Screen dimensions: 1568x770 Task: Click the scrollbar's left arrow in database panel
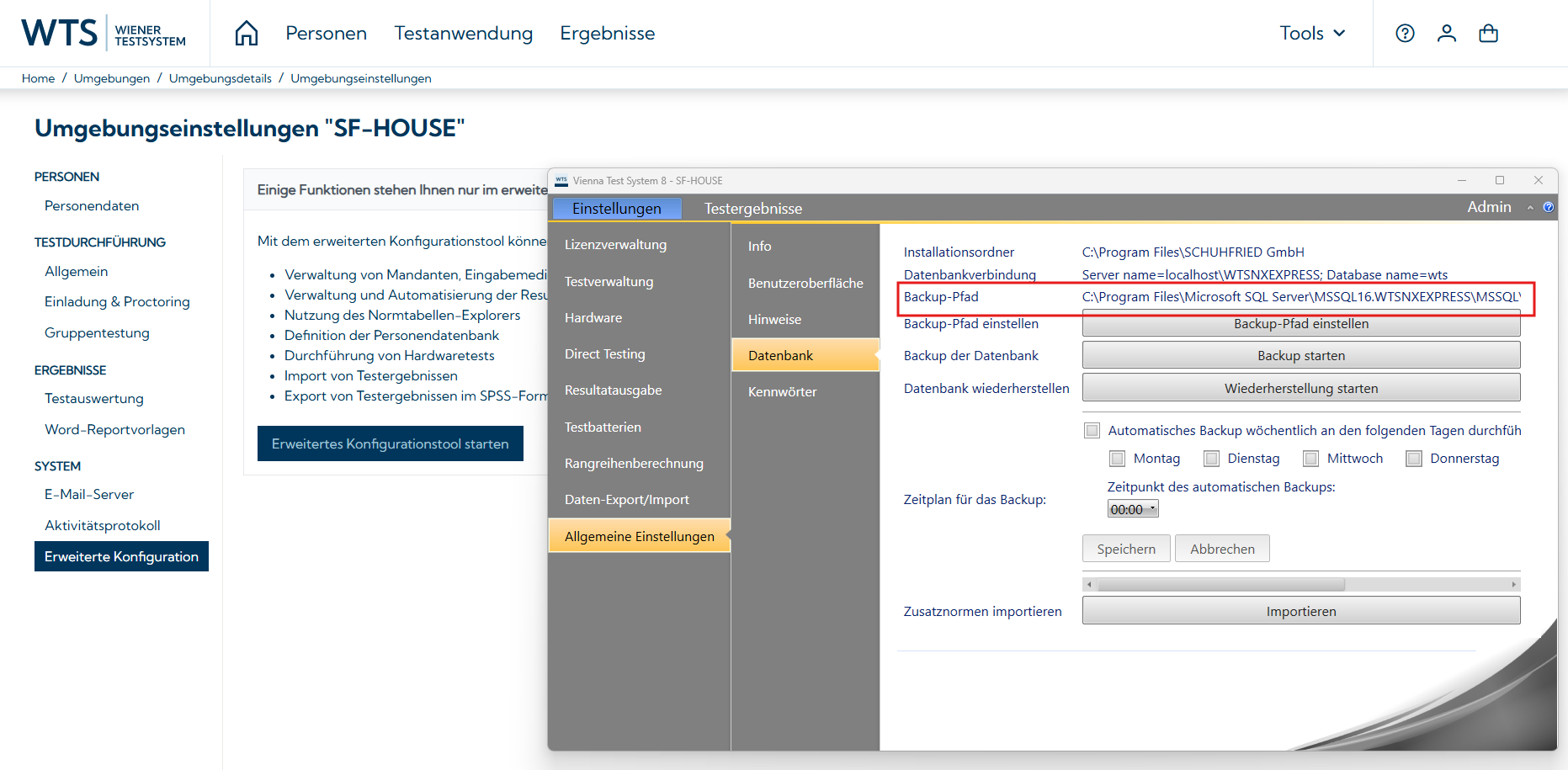tap(1089, 584)
